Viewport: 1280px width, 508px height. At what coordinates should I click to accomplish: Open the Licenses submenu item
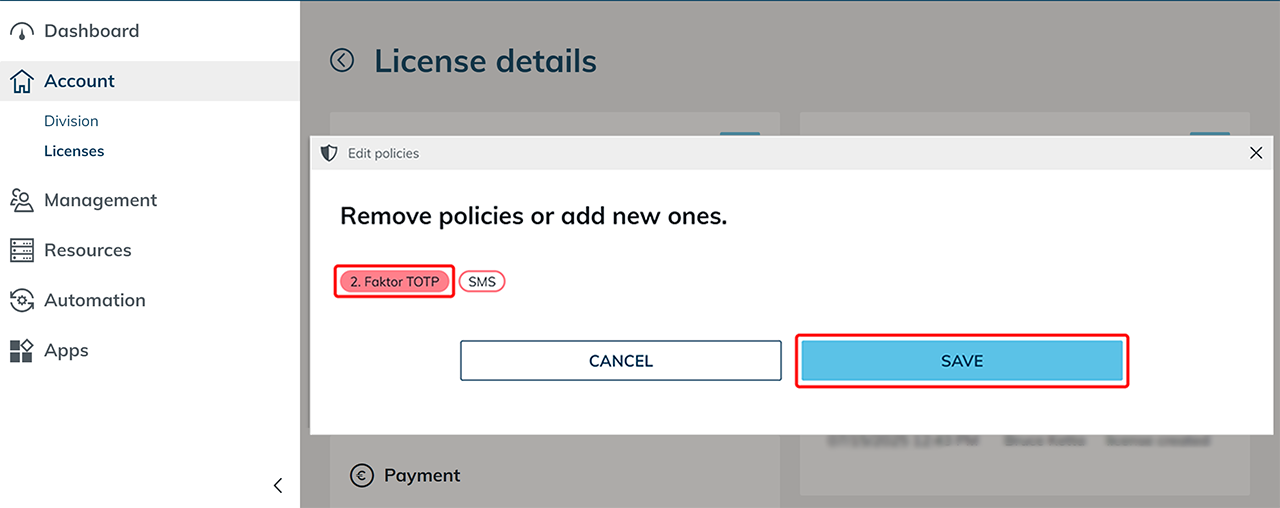pos(74,151)
